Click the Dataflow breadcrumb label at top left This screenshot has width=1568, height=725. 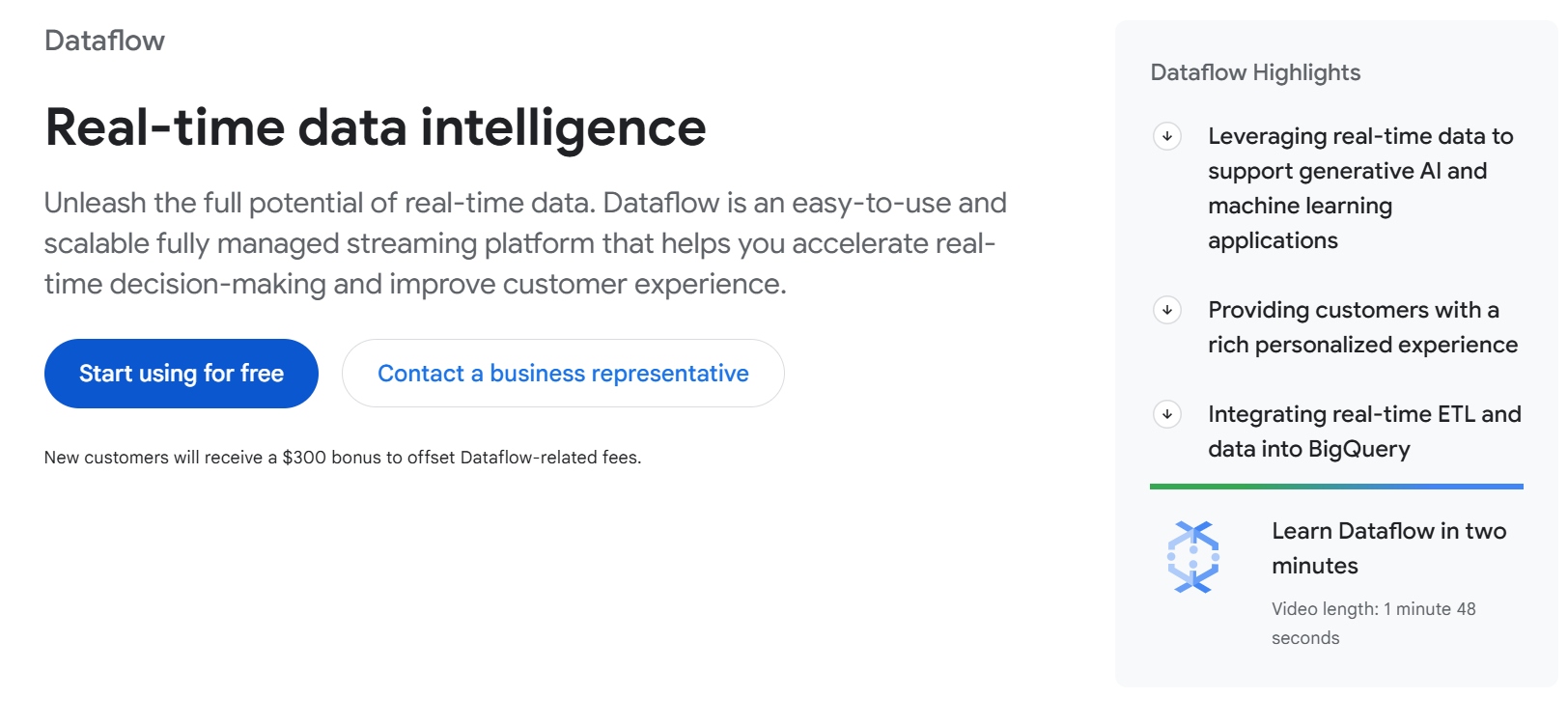tap(104, 41)
